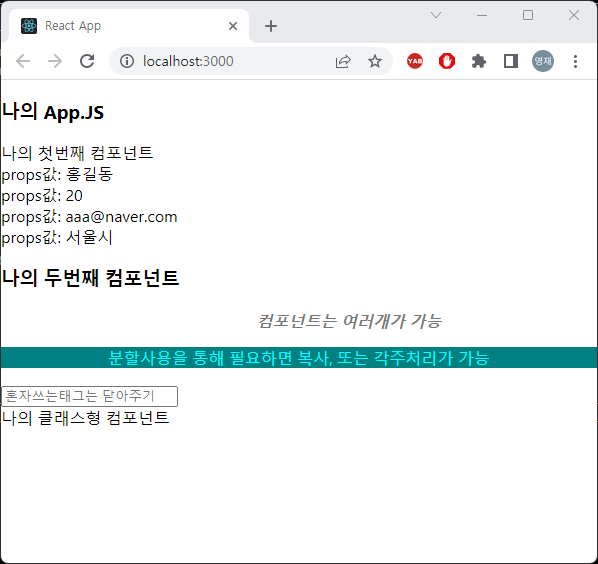
Task: Click the teal banner 분할사용을 통해 text
Action: 299,358
